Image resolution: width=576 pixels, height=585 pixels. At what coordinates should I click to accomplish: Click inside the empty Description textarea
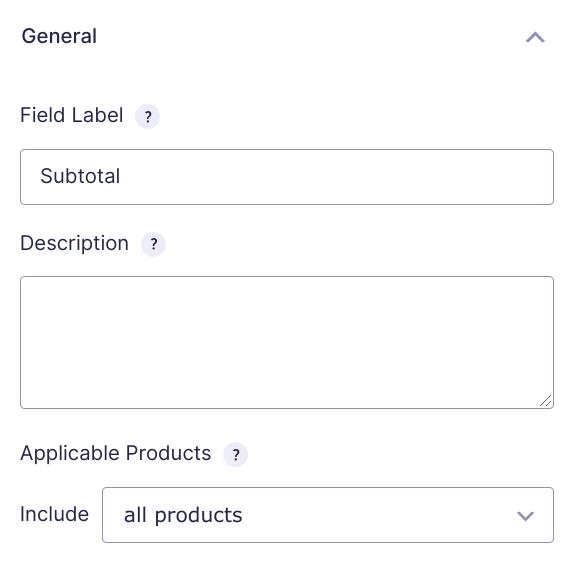[x=287, y=342]
